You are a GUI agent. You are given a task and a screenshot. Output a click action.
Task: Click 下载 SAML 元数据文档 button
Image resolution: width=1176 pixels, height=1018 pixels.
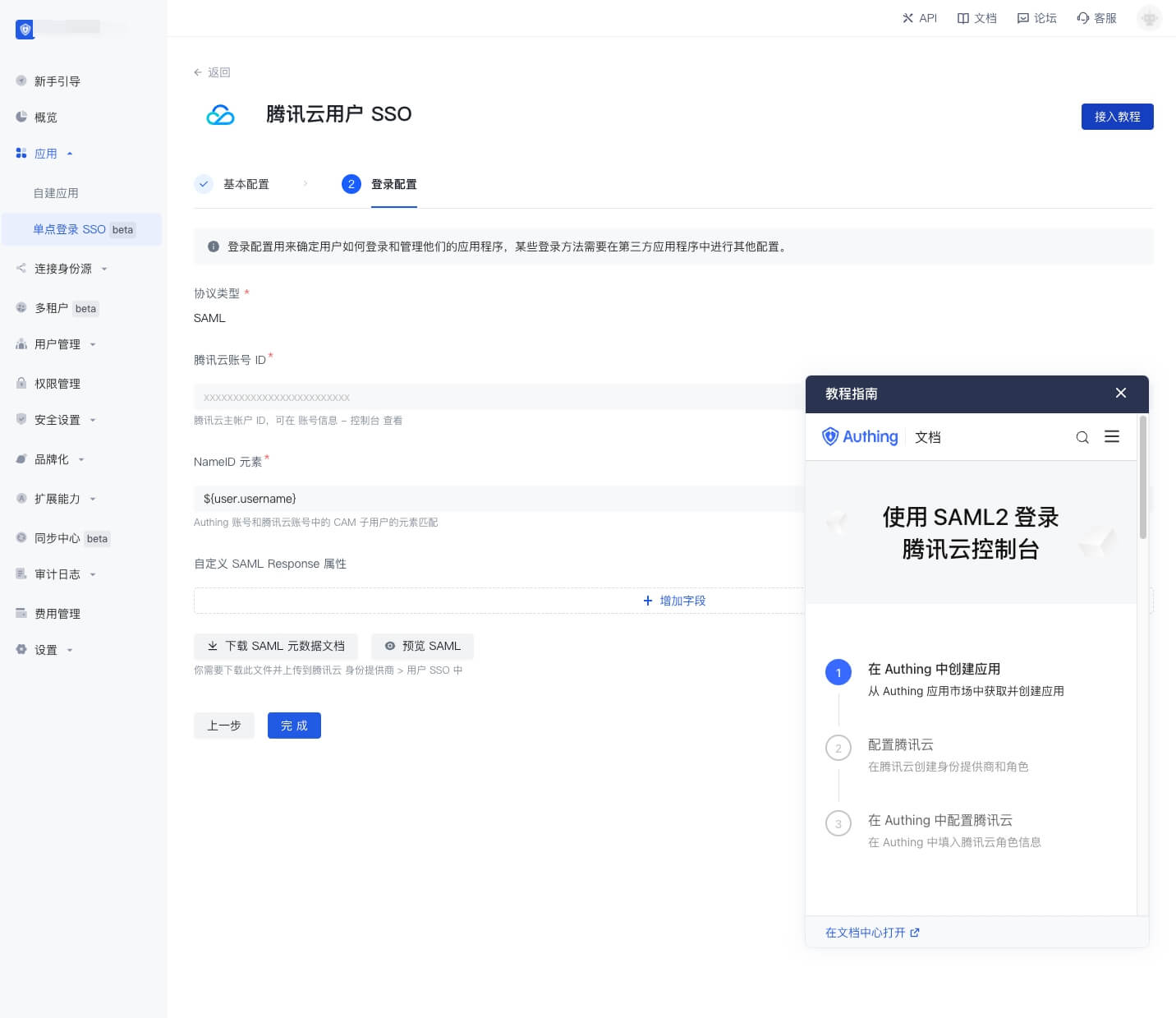pyautogui.click(x=276, y=647)
